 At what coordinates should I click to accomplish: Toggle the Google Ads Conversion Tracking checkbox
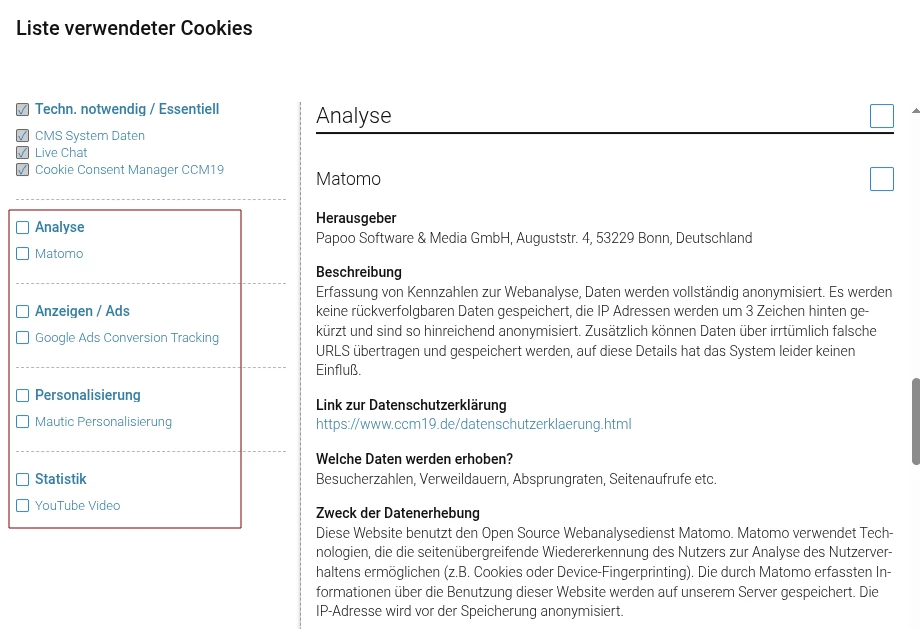click(23, 338)
